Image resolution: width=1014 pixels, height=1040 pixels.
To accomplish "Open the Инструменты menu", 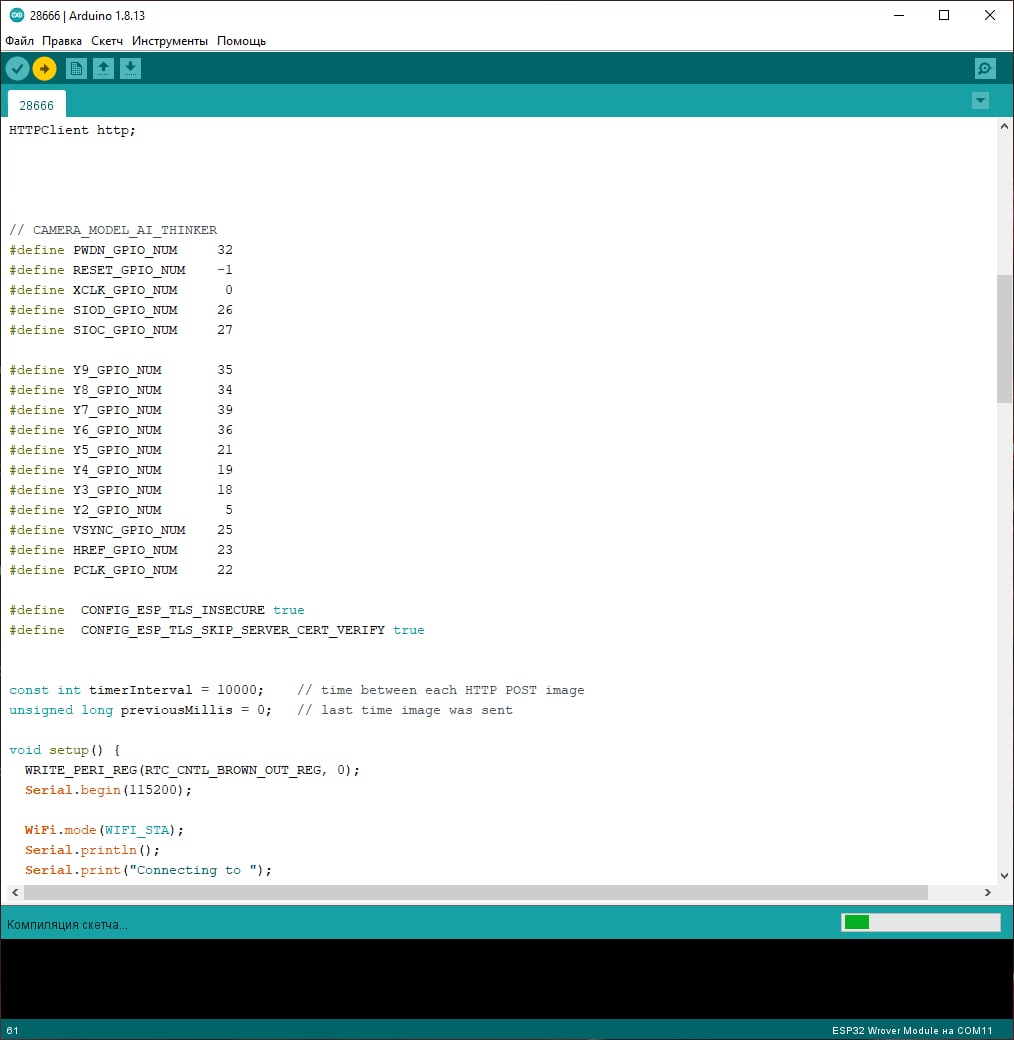I will coord(170,41).
